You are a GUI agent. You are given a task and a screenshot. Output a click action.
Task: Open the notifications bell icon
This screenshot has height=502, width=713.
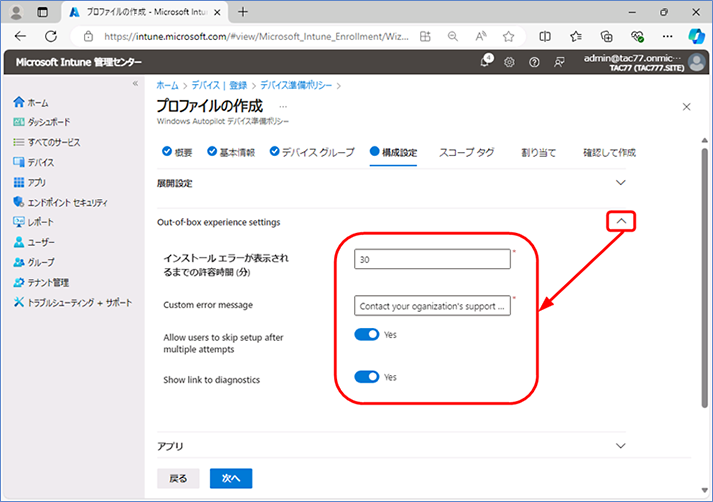[485, 61]
